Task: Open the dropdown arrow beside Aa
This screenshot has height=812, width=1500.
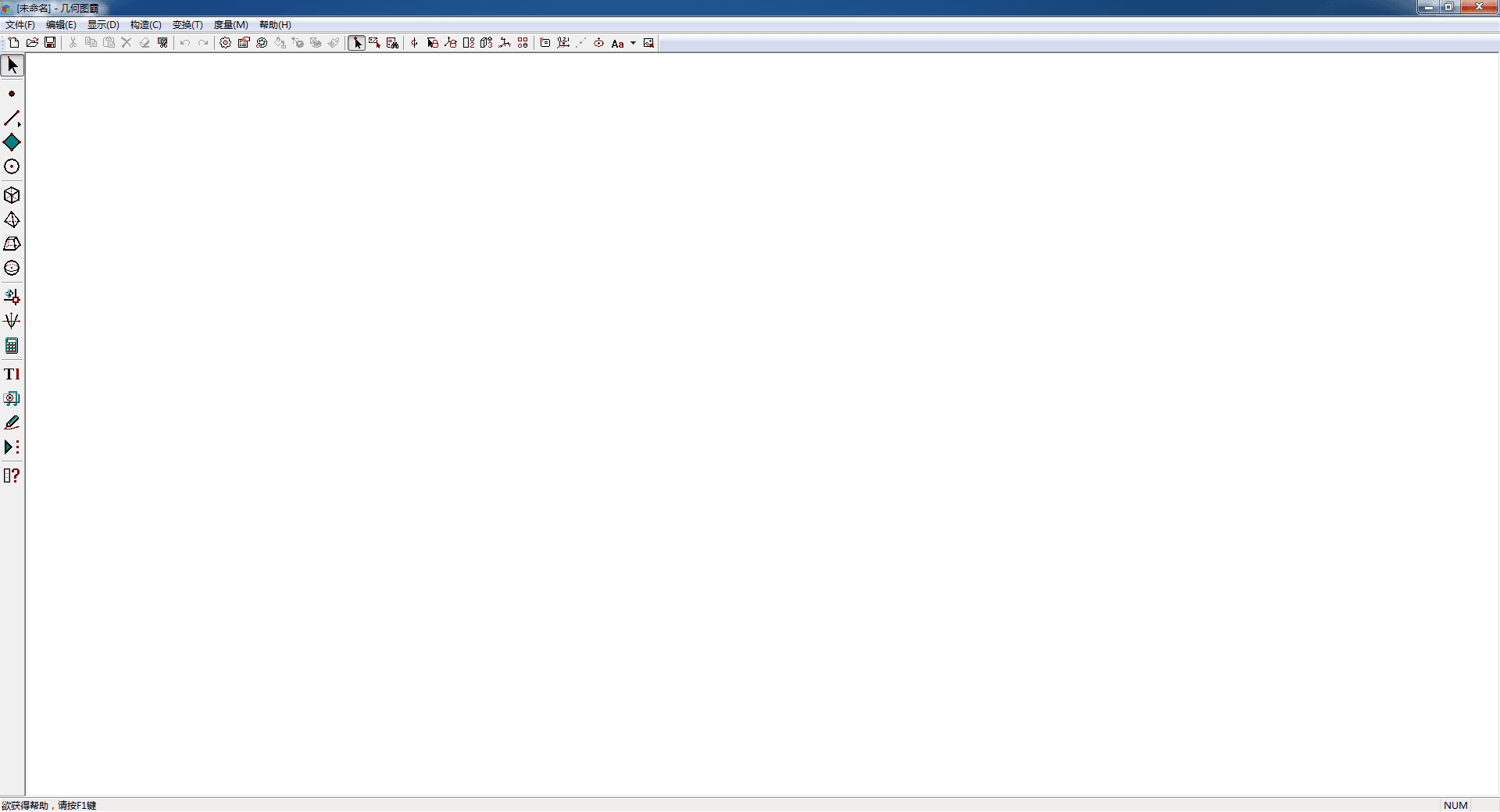Action: [633, 44]
